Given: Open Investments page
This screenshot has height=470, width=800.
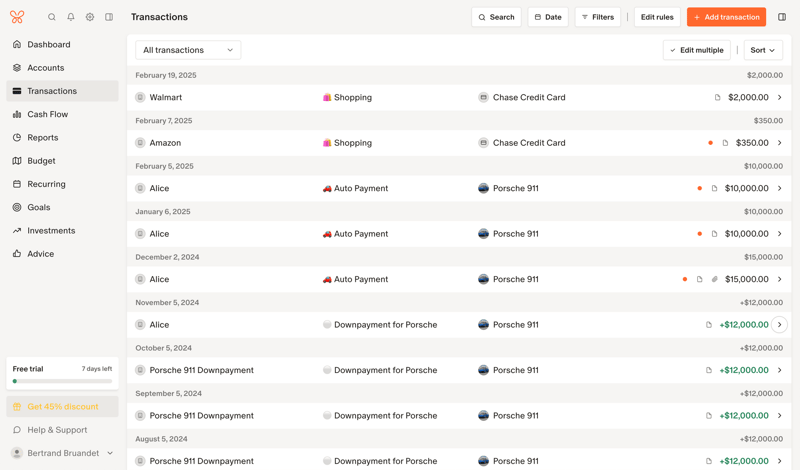Looking at the screenshot, I should tap(62, 231).
